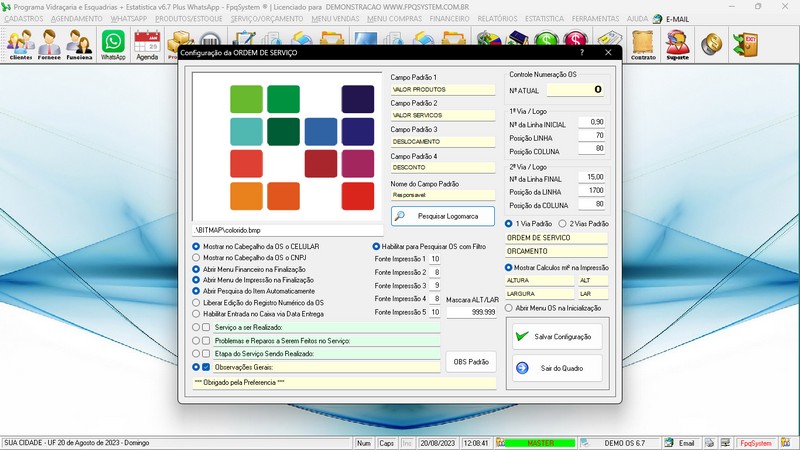This screenshot has width=800, height=450.
Task: Open the PRODUTOS/ESTOQUE menu
Action: (189, 19)
